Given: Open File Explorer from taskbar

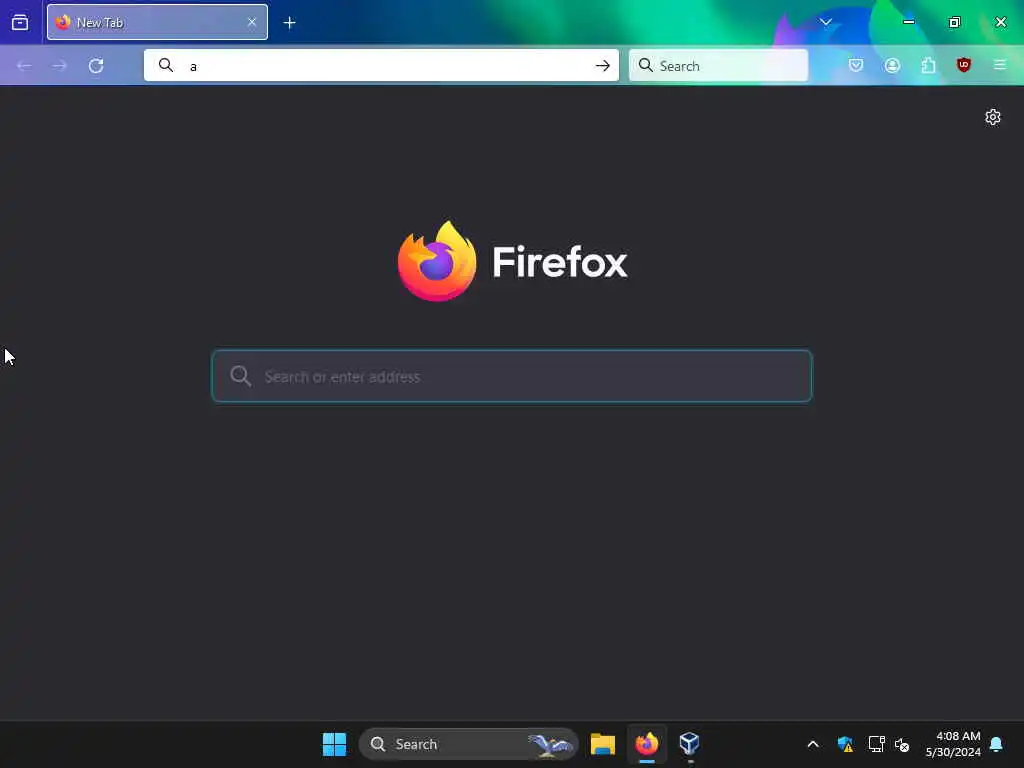Looking at the screenshot, I should 603,744.
